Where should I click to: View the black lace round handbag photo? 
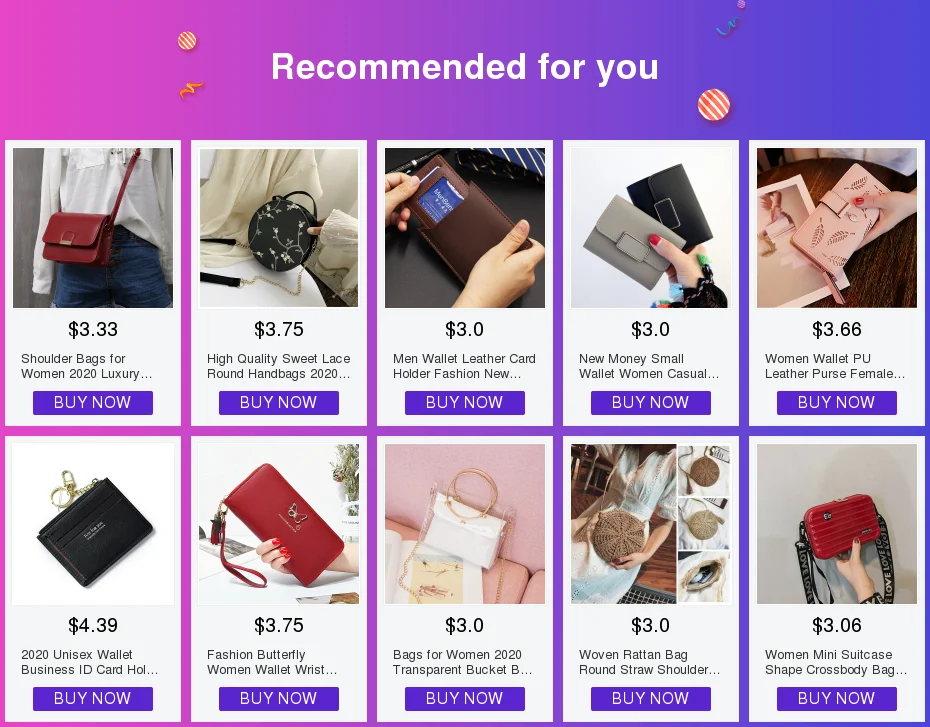pyautogui.click(x=279, y=228)
